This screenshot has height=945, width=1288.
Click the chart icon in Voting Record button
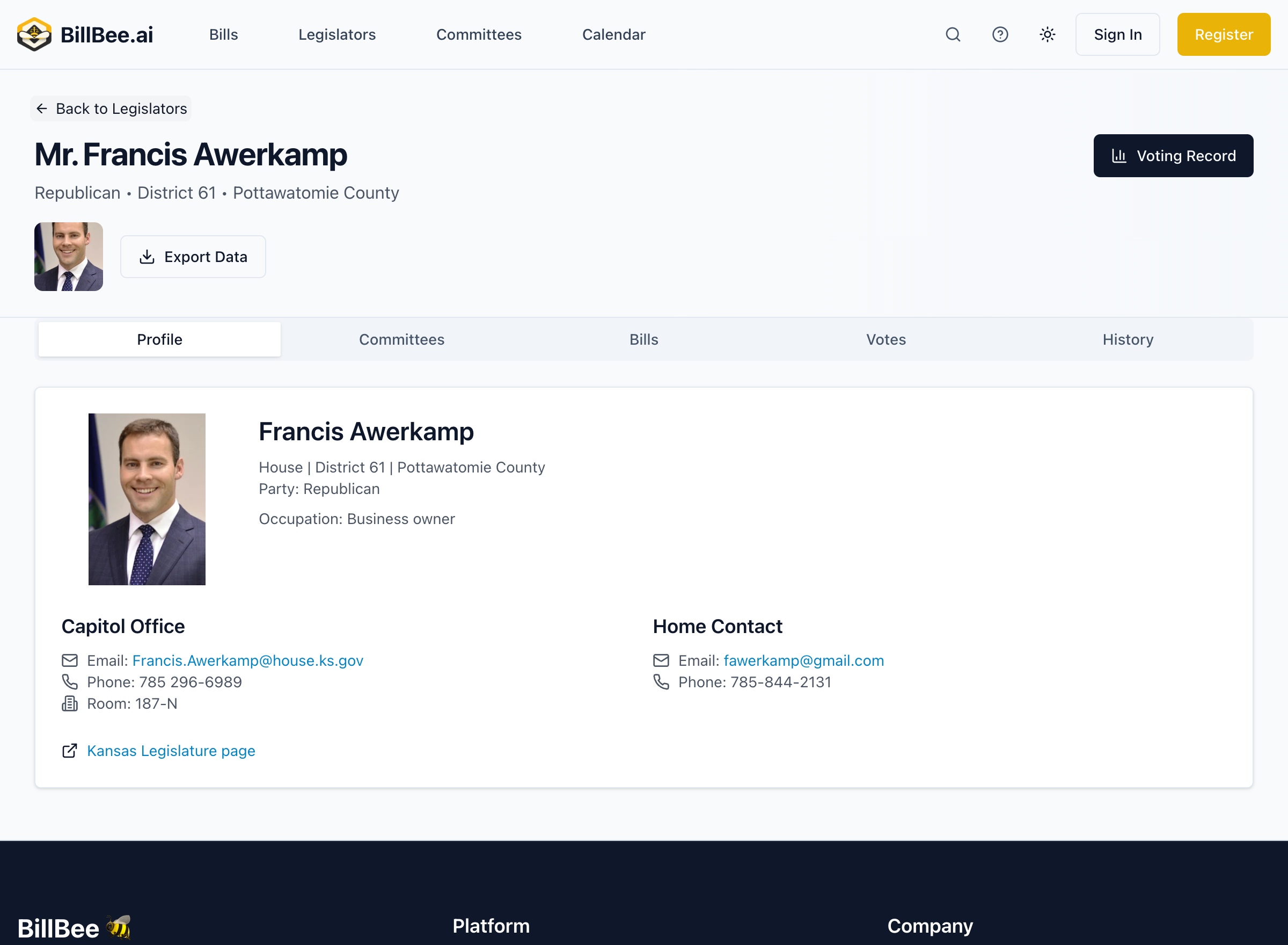click(x=1120, y=155)
